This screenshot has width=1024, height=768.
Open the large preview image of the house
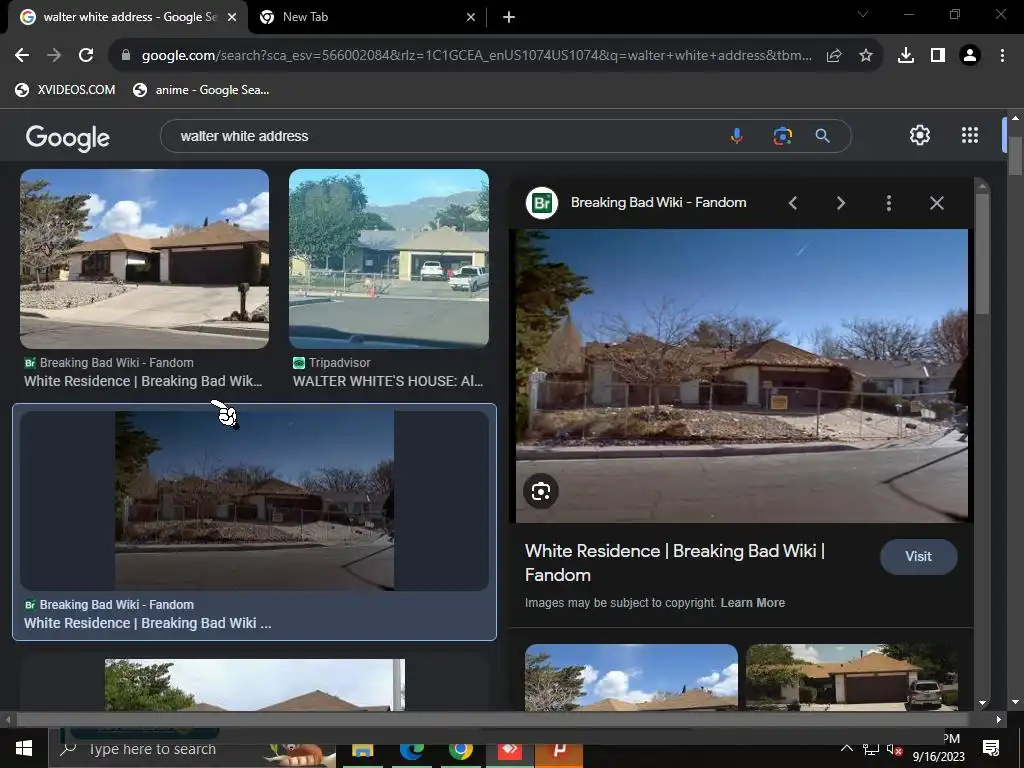pos(742,376)
